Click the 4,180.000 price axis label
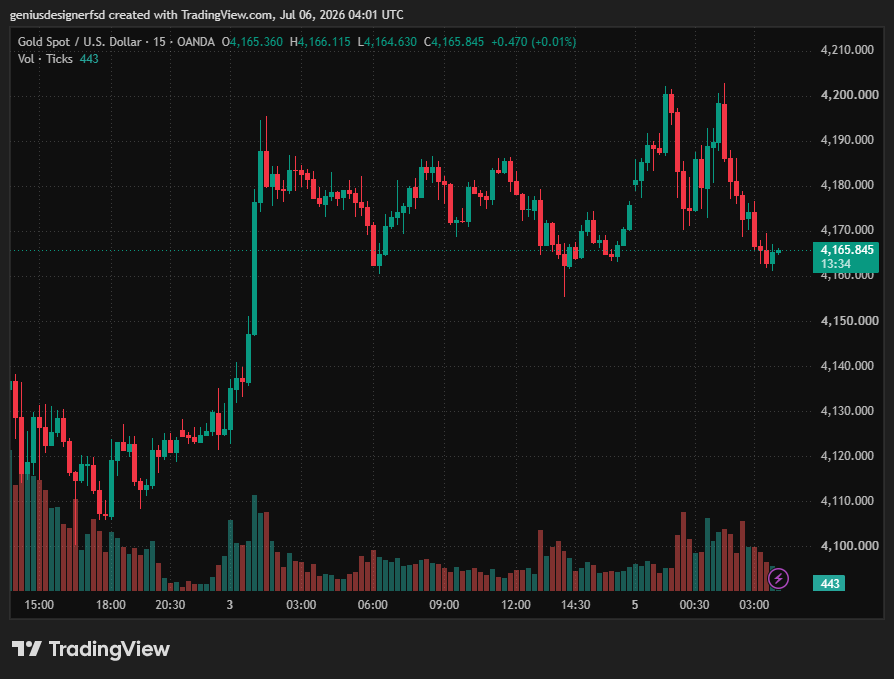The image size is (894, 679). coord(847,185)
